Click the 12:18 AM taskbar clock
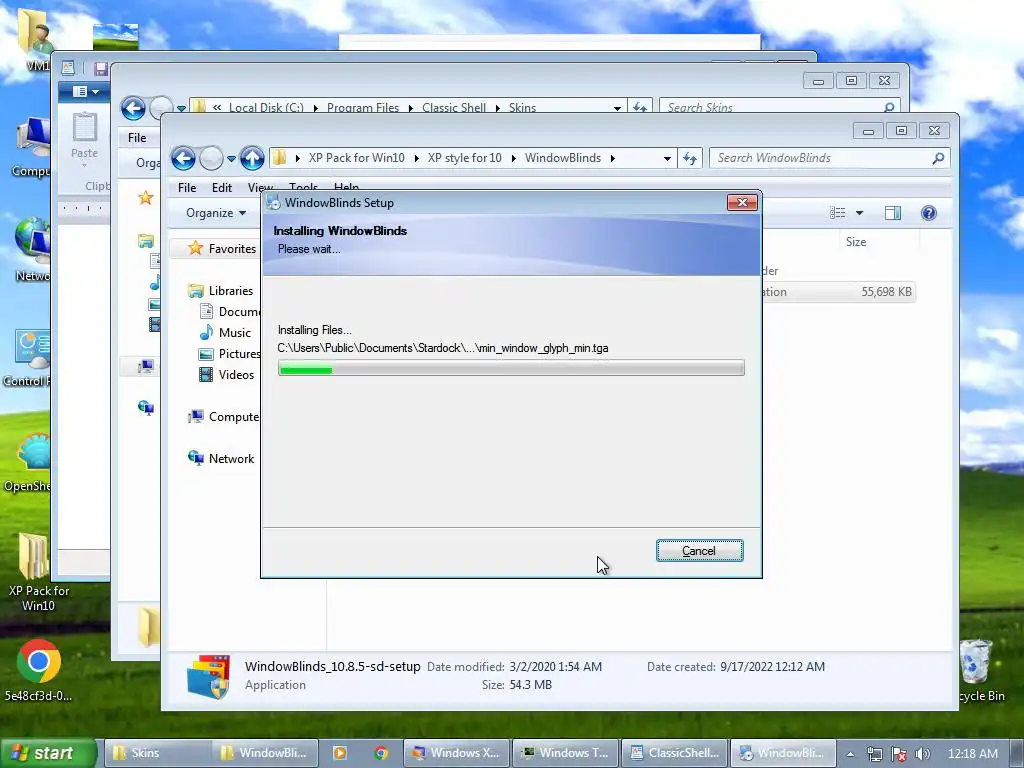The height and width of the screenshot is (768, 1024). coord(972,754)
